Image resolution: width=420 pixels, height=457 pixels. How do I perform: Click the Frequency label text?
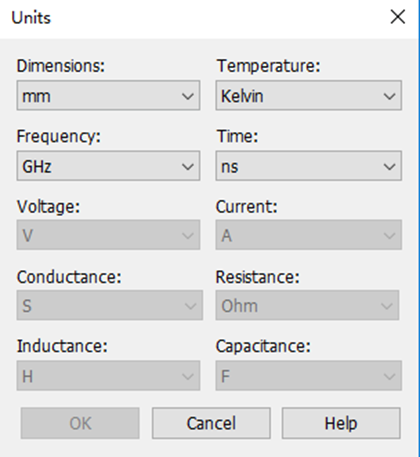pyautogui.click(x=59, y=136)
